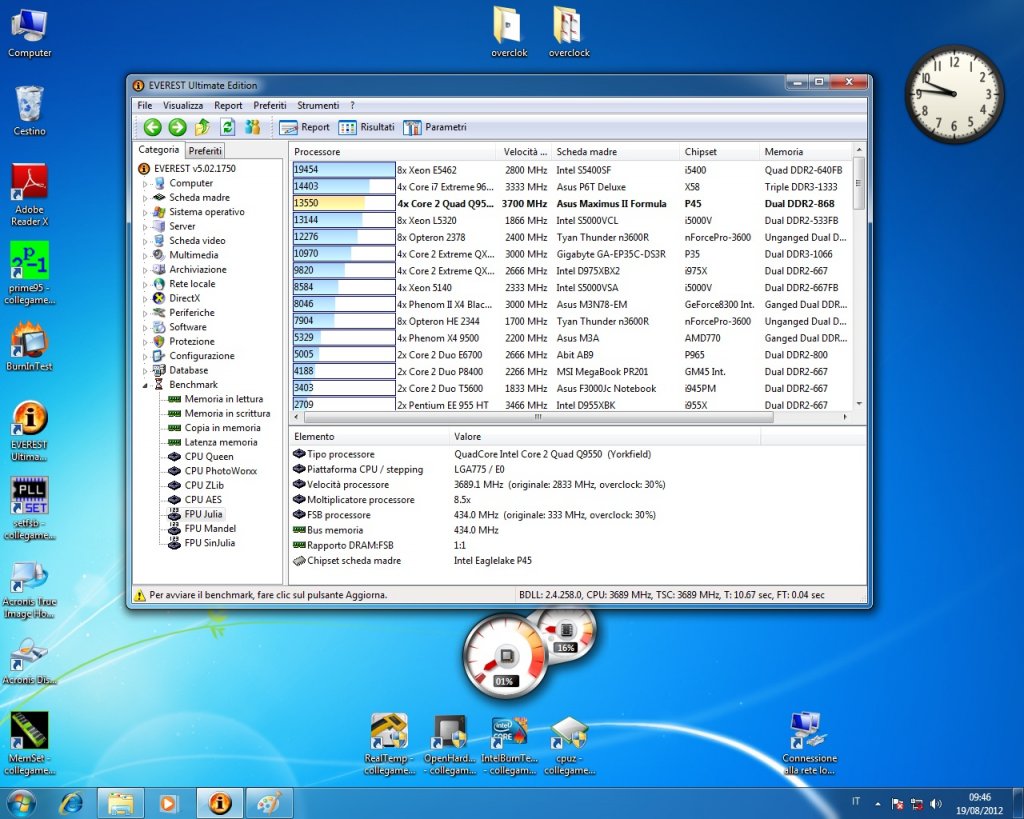Click the Up level arrow toolbar icon
The image size is (1024, 819).
pyautogui.click(x=202, y=127)
